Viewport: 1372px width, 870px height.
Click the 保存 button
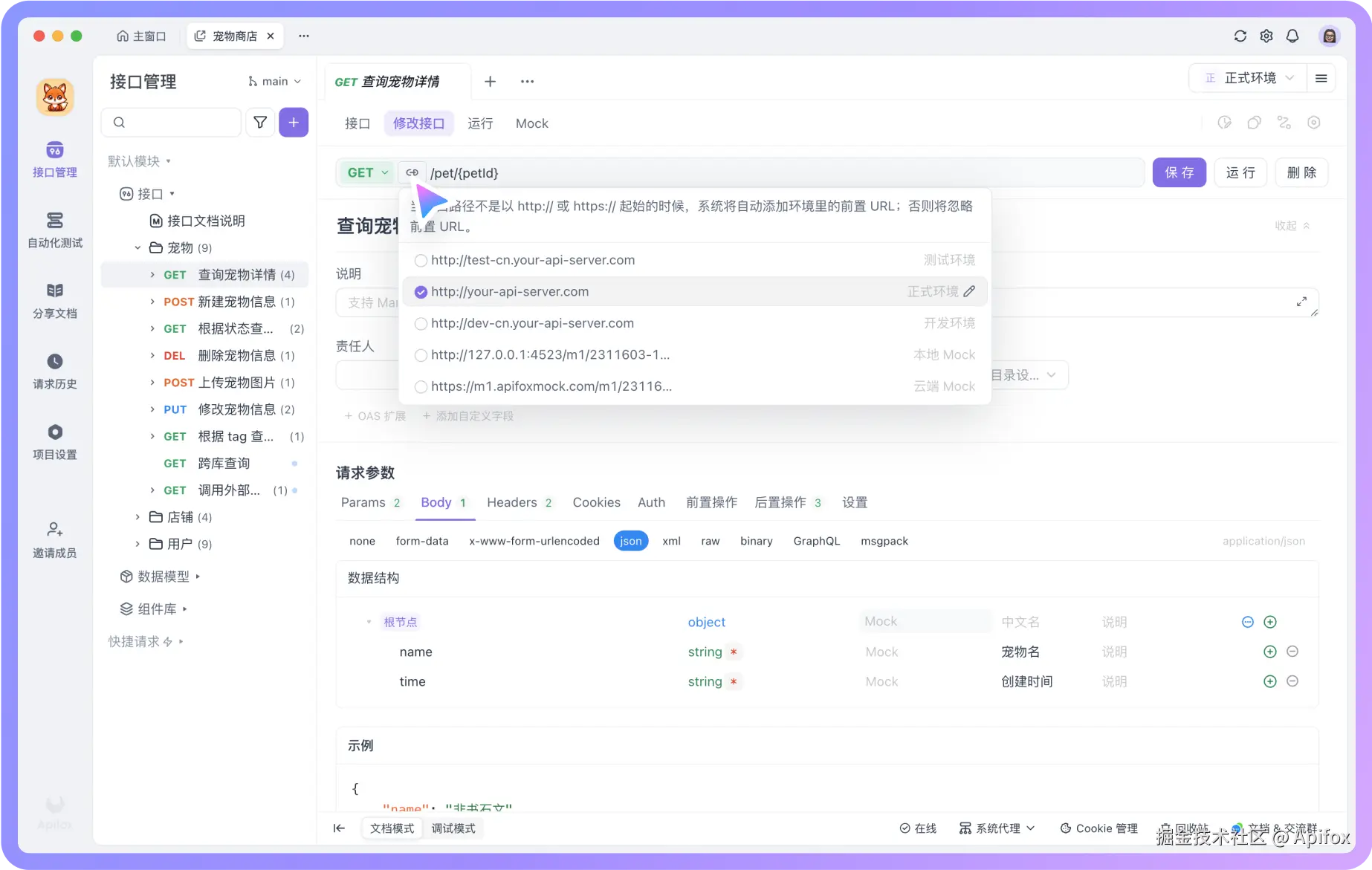(1179, 172)
